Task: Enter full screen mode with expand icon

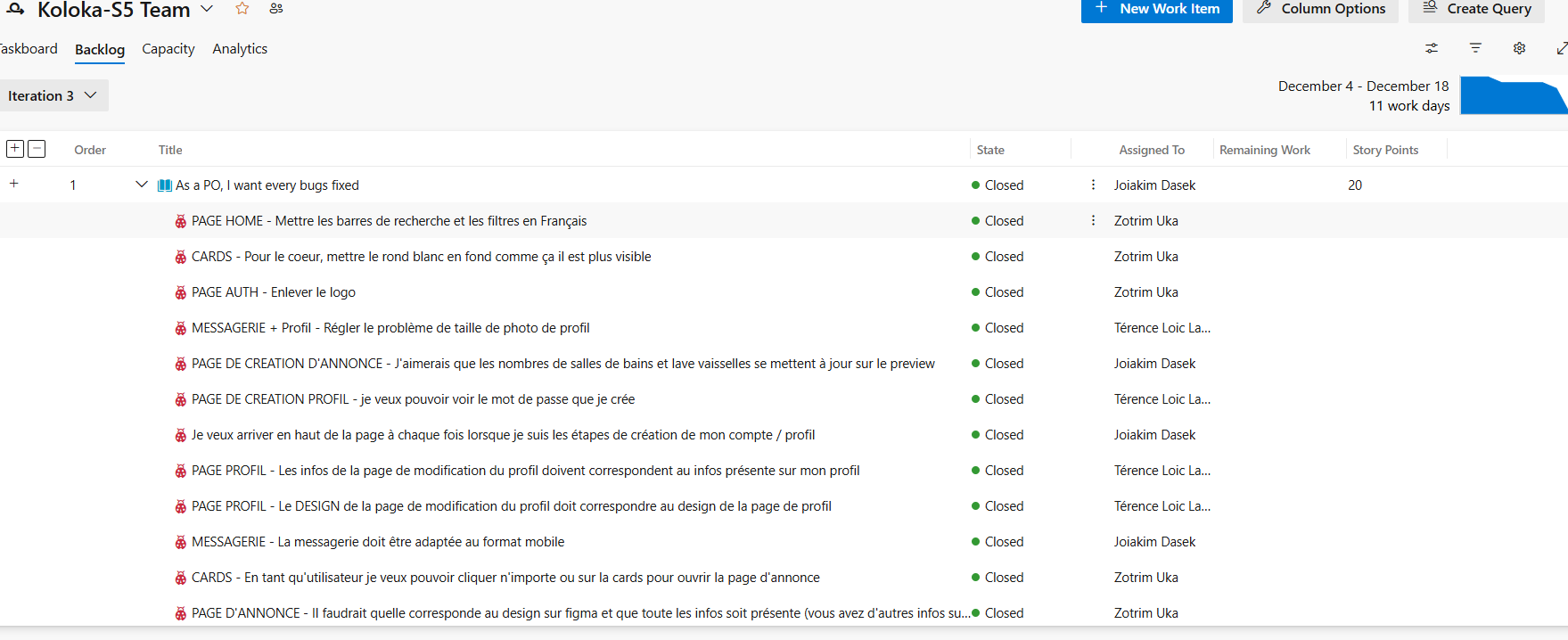Action: pos(1561,48)
